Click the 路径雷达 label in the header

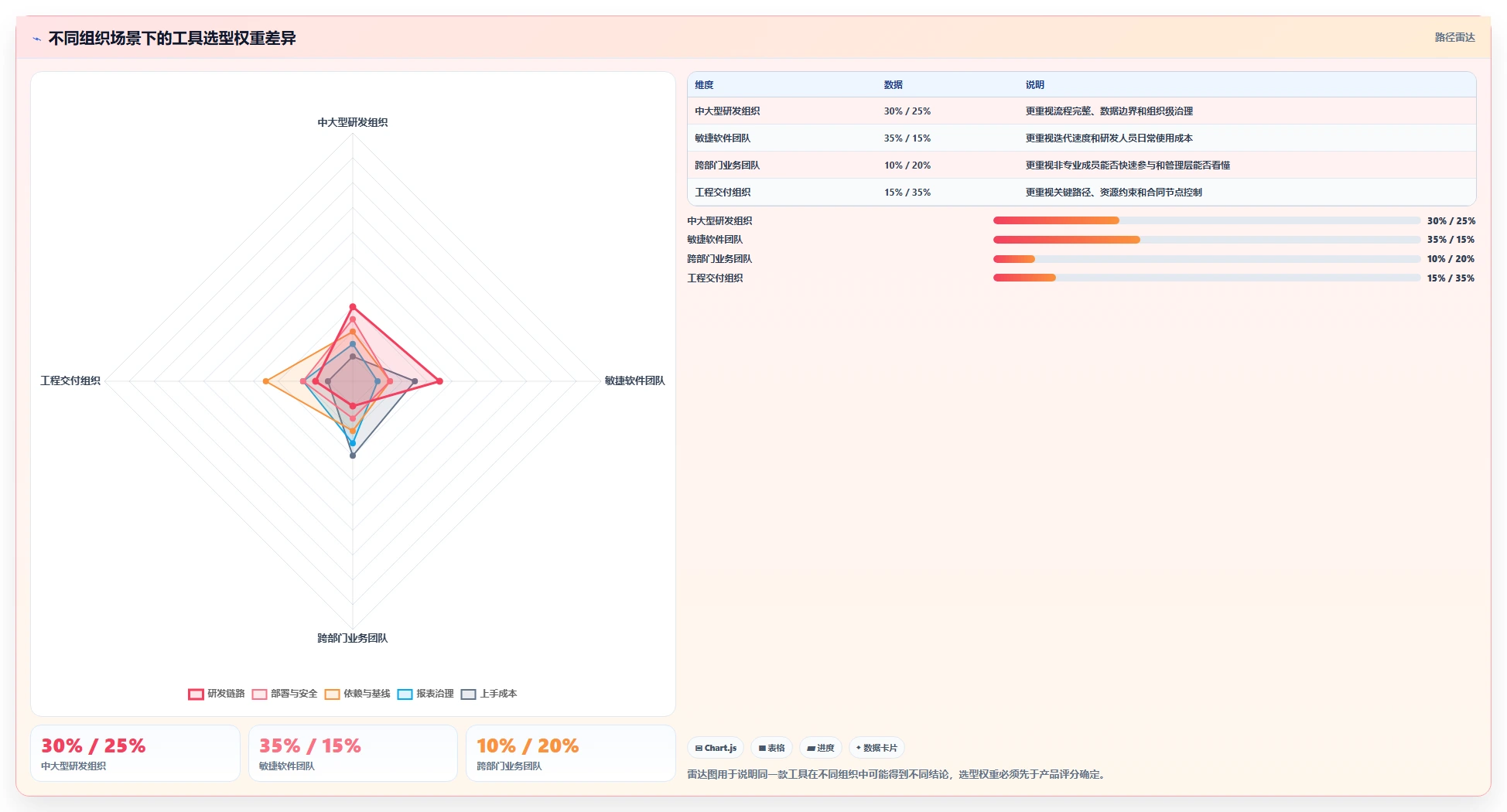pyautogui.click(x=1454, y=37)
